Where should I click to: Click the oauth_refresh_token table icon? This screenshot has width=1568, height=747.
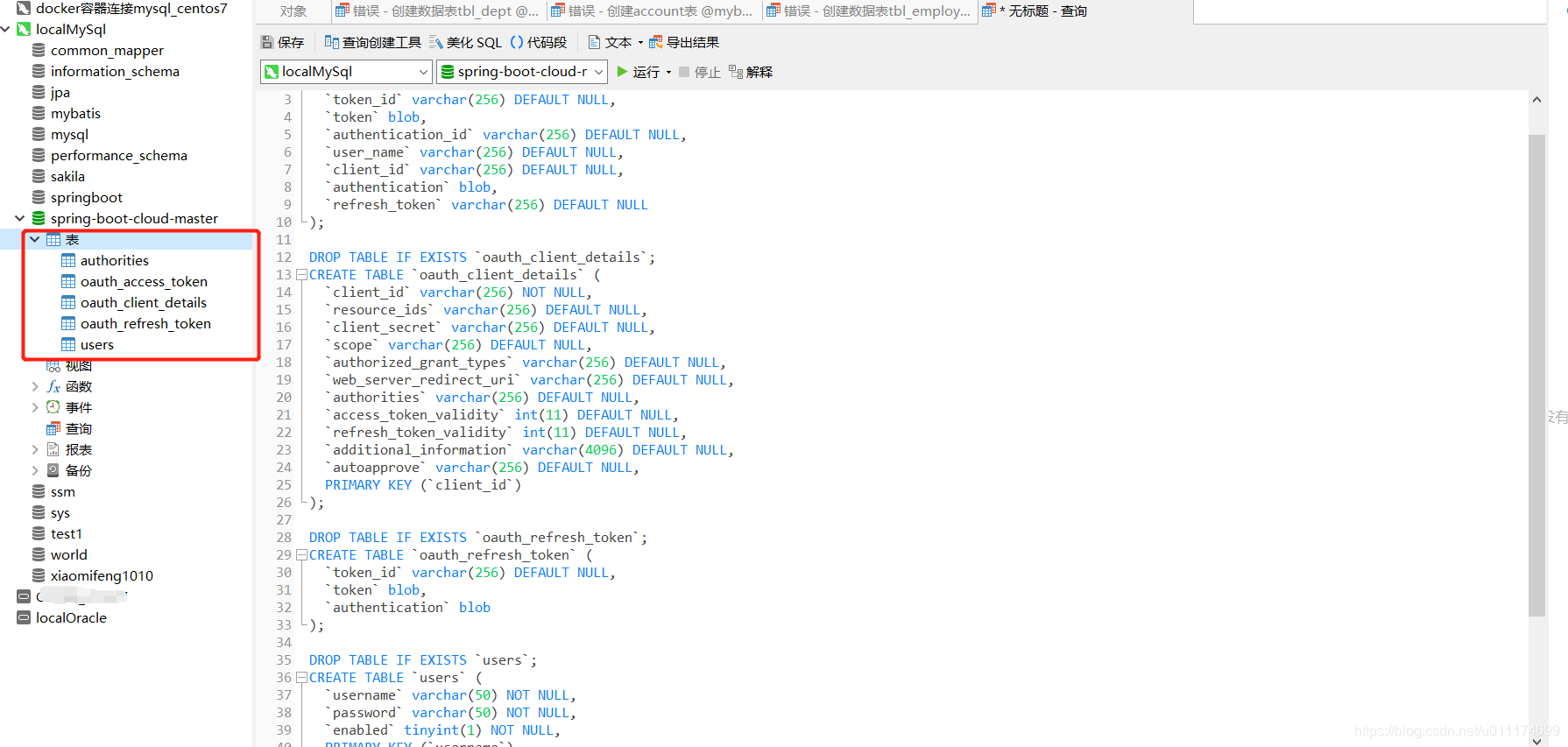[x=68, y=324]
